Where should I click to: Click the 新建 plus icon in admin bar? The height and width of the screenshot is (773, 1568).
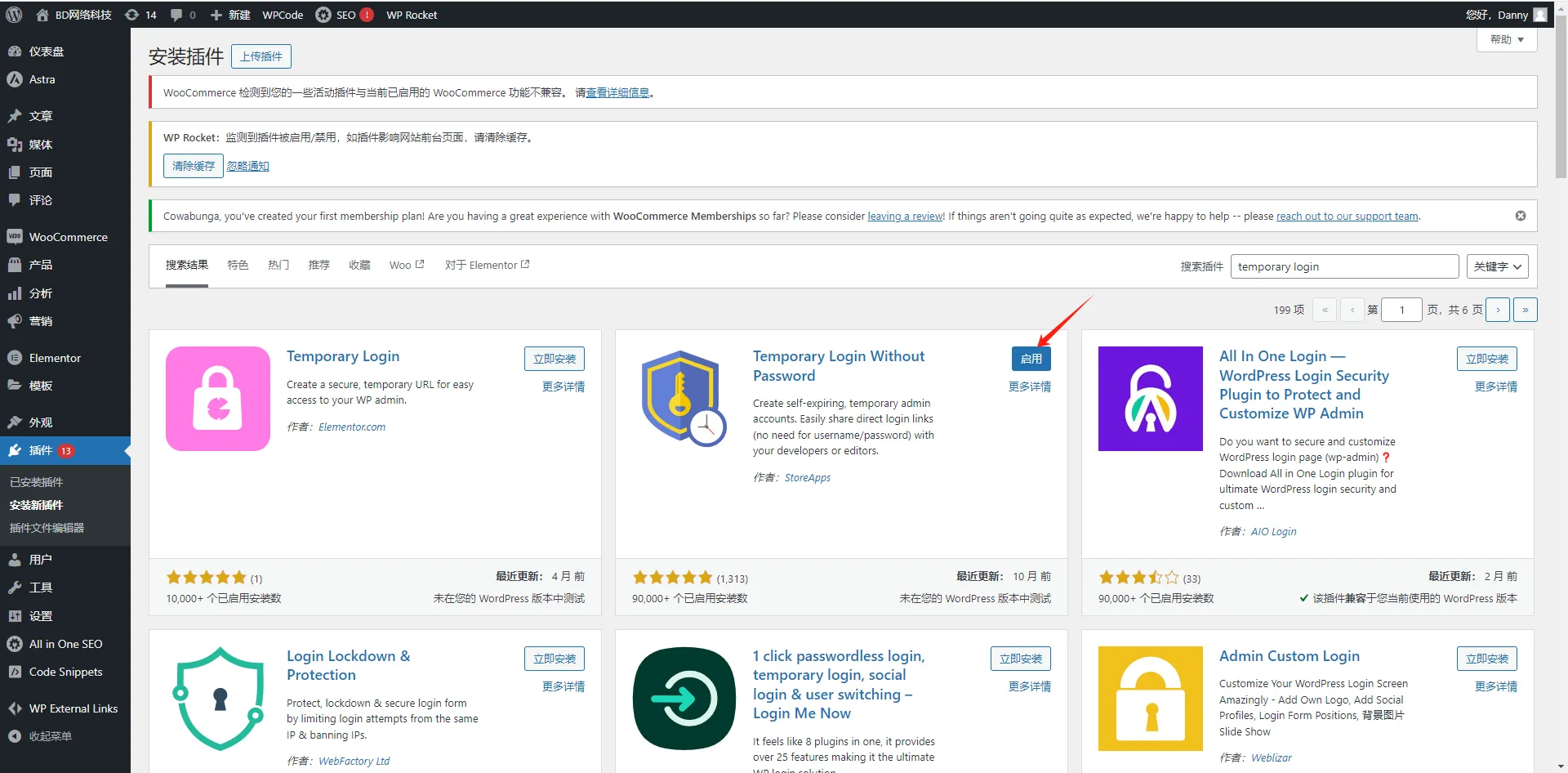[216, 15]
